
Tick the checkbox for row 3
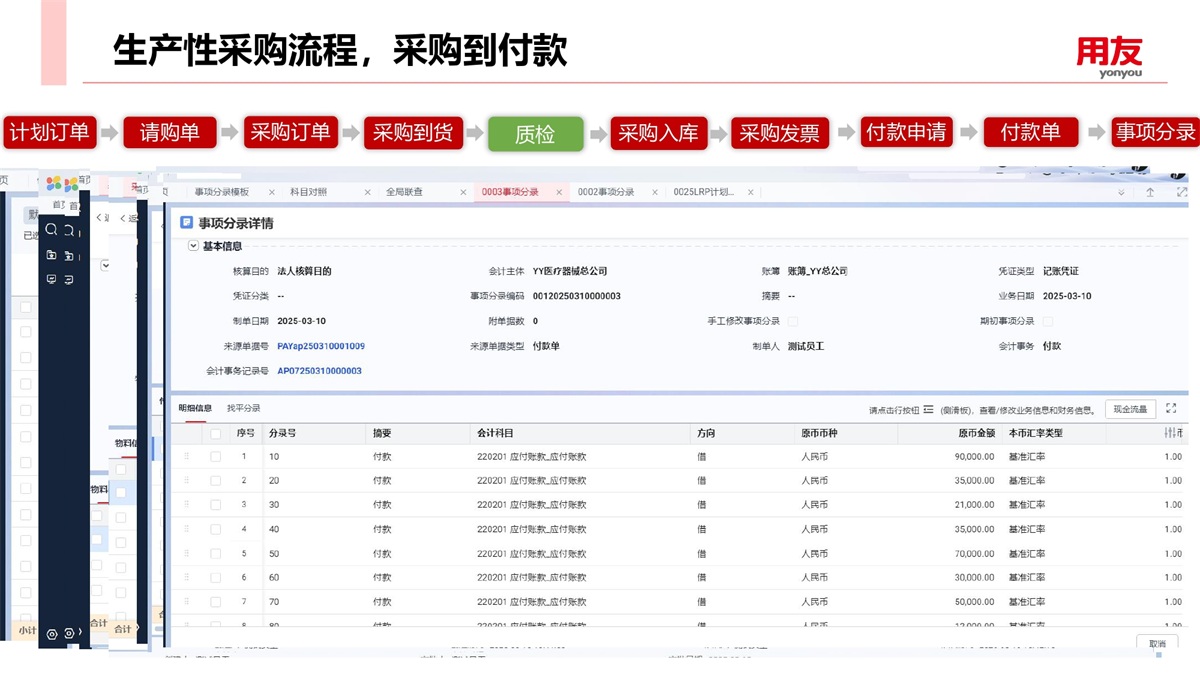click(215, 505)
